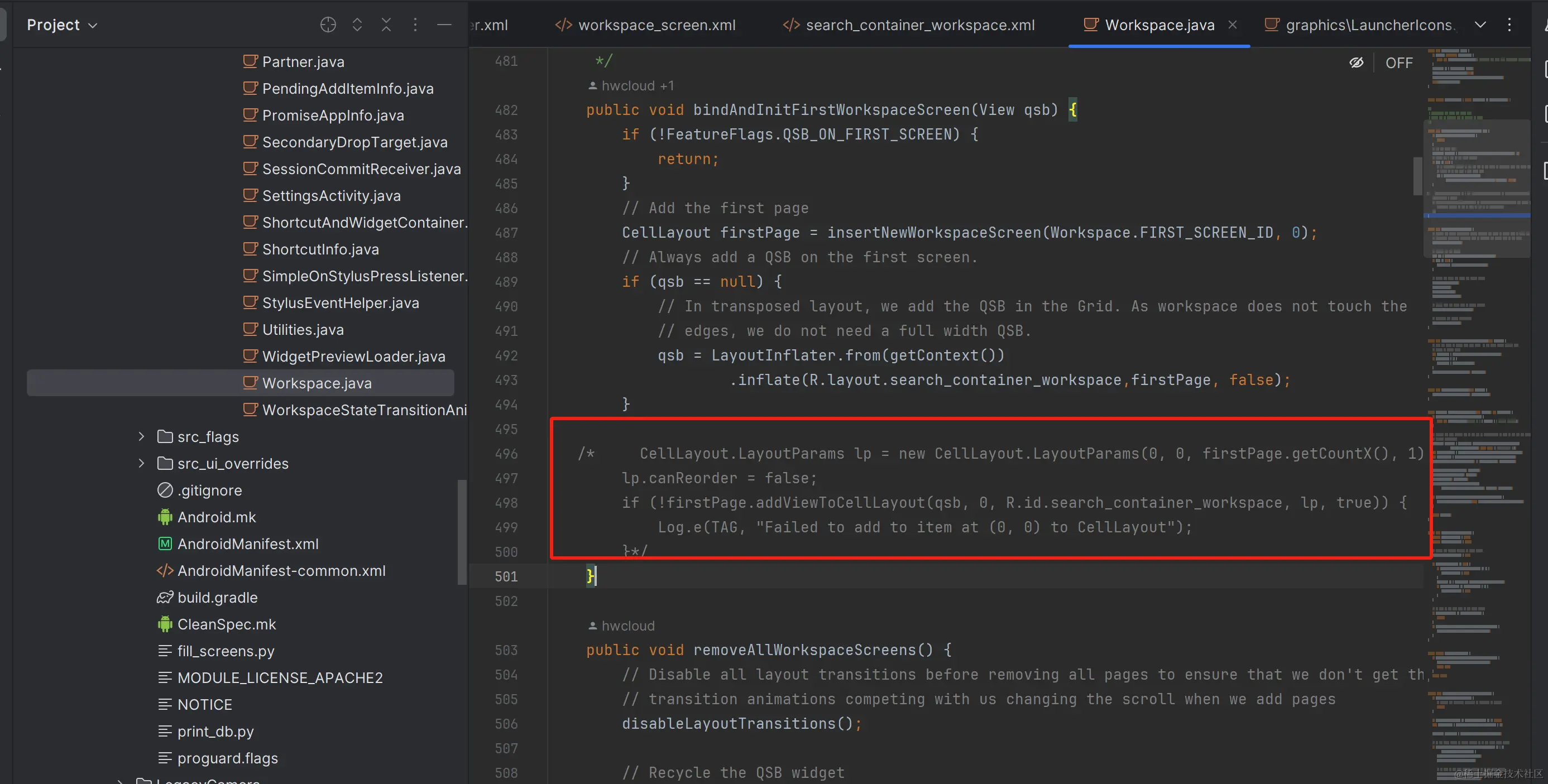Toggle the inspections eye icon
The height and width of the screenshot is (784, 1548).
(1357, 62)
